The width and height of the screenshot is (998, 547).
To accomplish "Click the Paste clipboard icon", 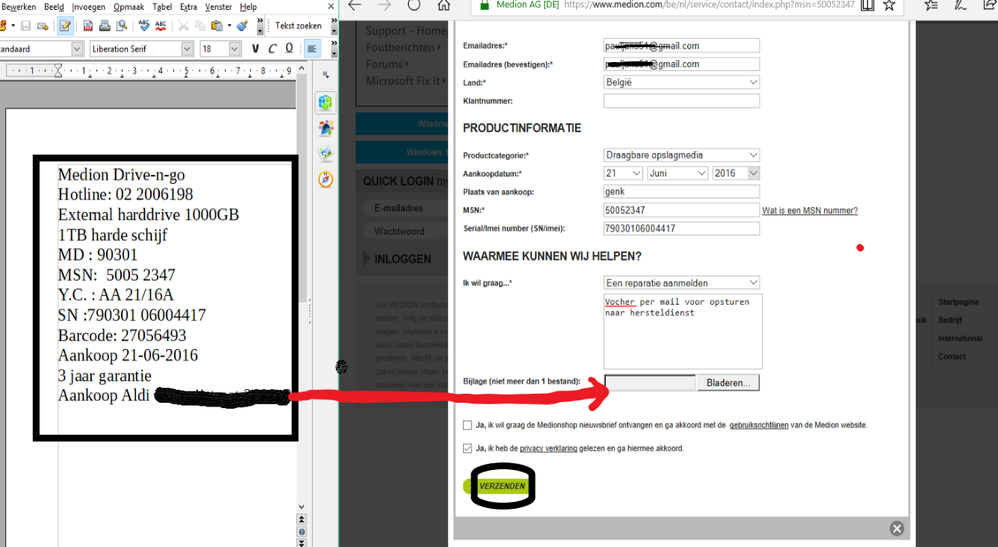I will [x=216, y=26].
